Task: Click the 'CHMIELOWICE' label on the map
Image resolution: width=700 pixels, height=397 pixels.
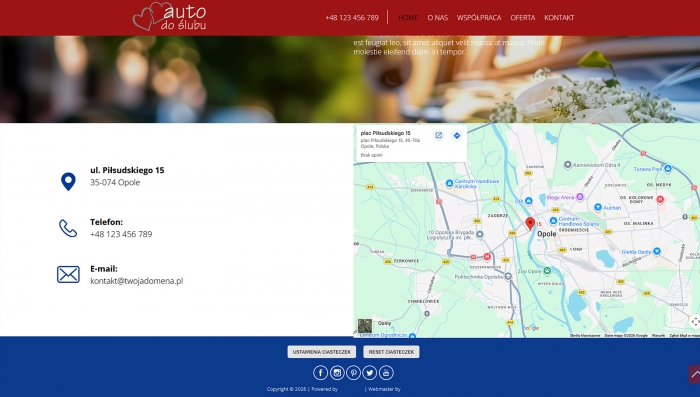Action: (x=423, y=301)
